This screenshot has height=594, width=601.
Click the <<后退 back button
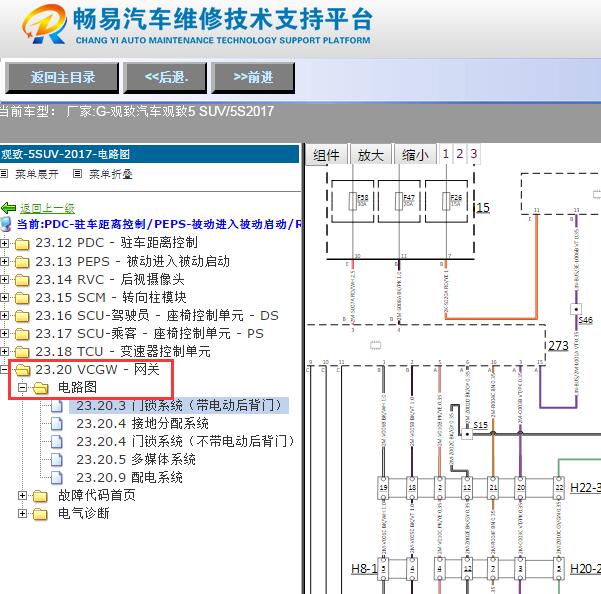tap(165, 78)
